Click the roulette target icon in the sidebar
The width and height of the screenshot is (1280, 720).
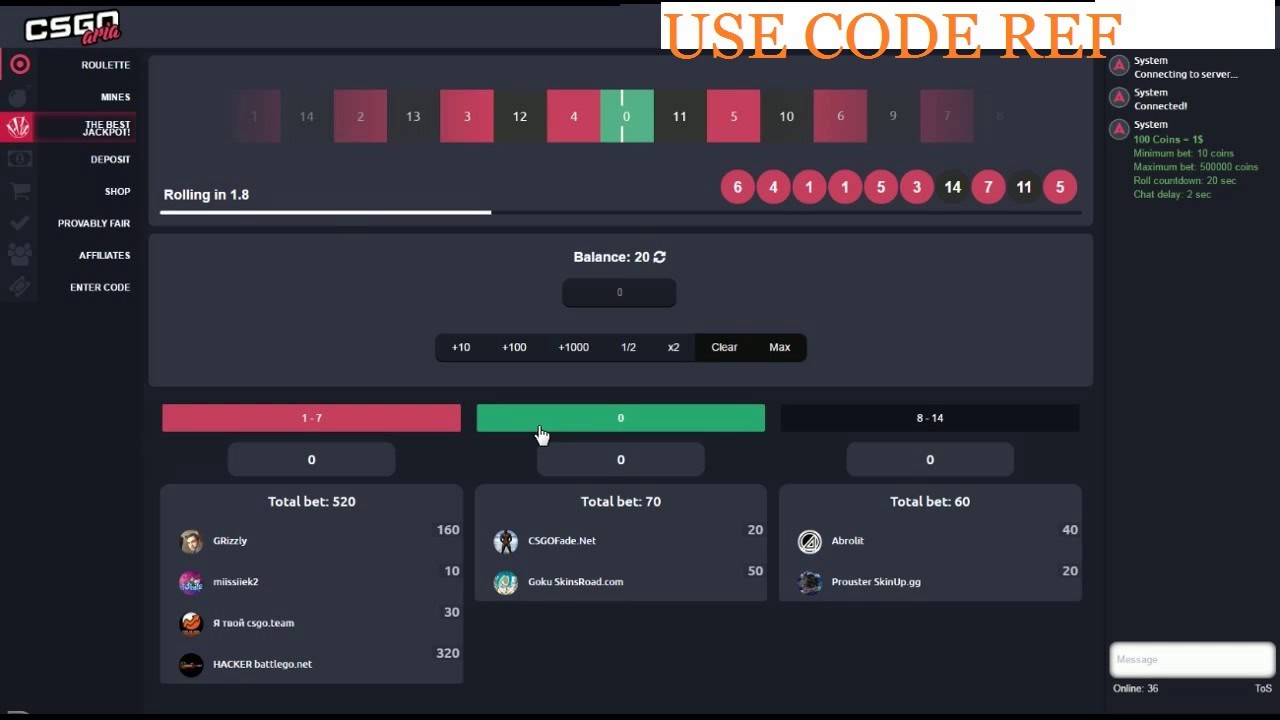tap(19, 65)
